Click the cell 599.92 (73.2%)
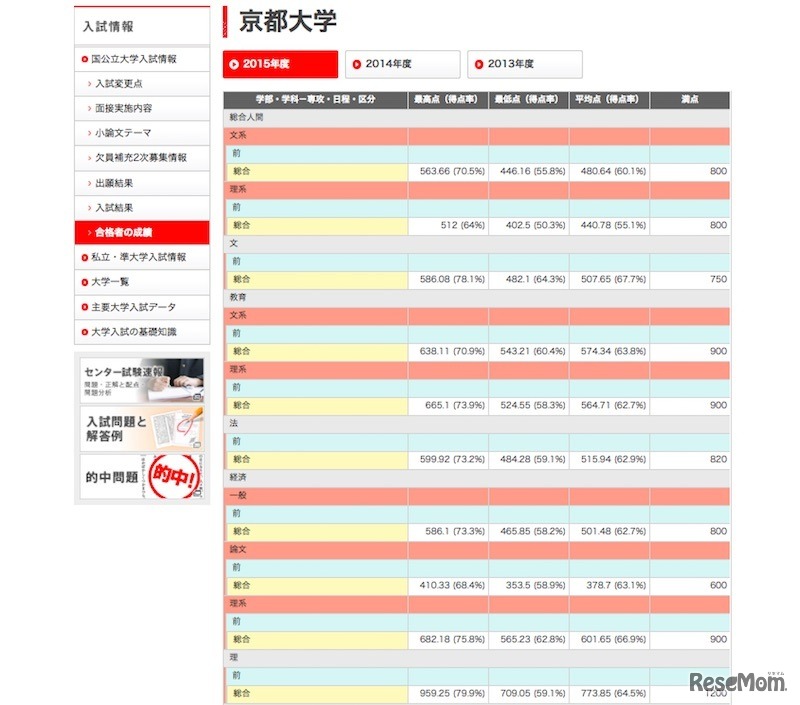The image size is (800, 705). pos(448,460)
